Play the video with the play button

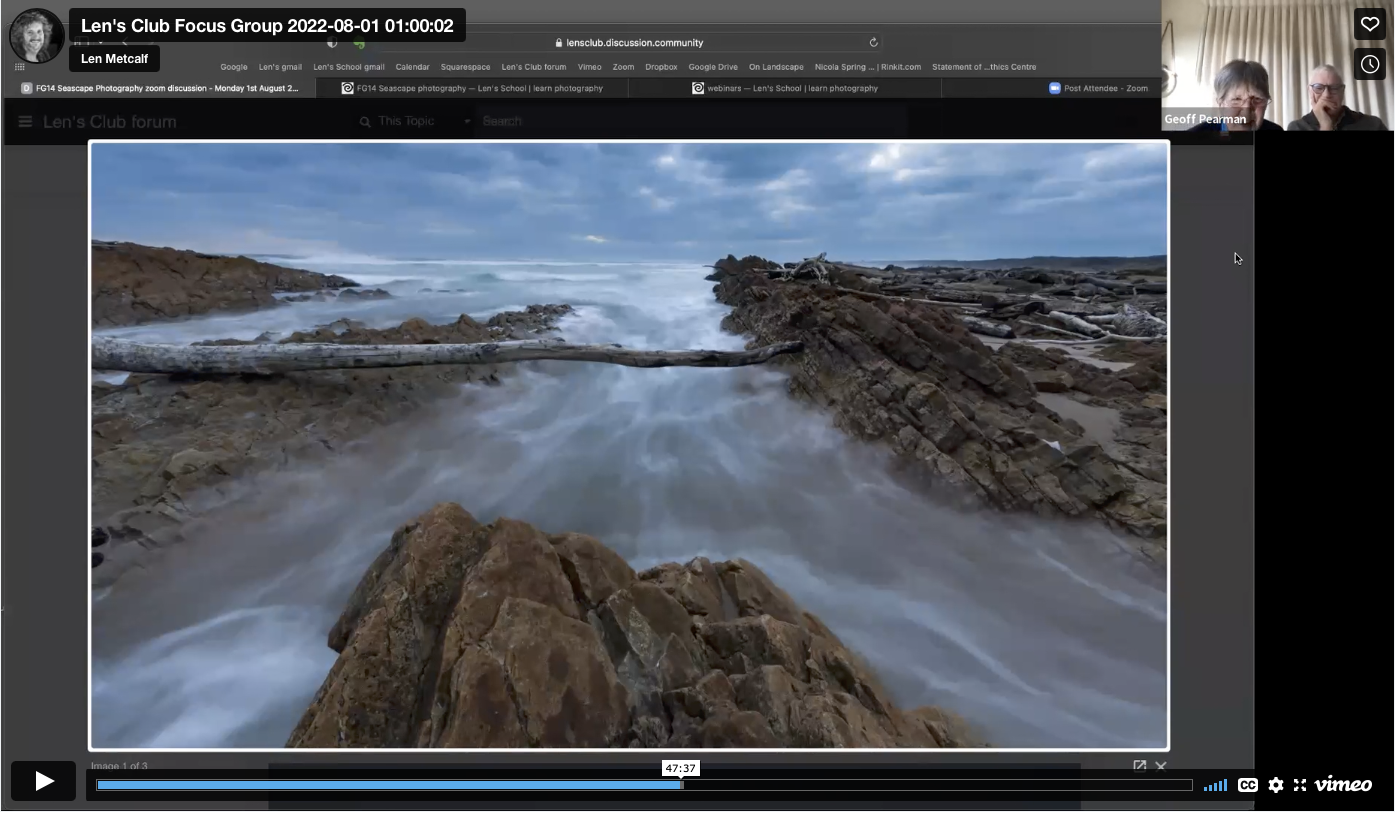(x=42, y=780)
